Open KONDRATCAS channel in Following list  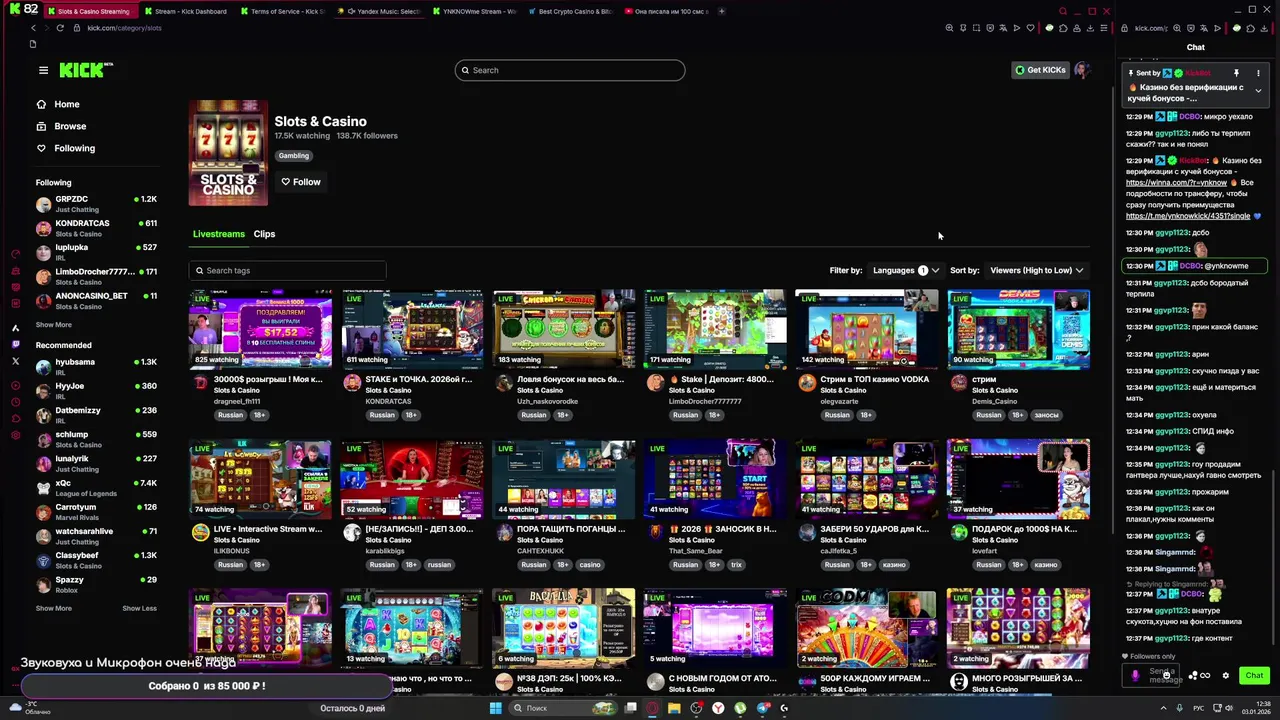coord(97,228)
